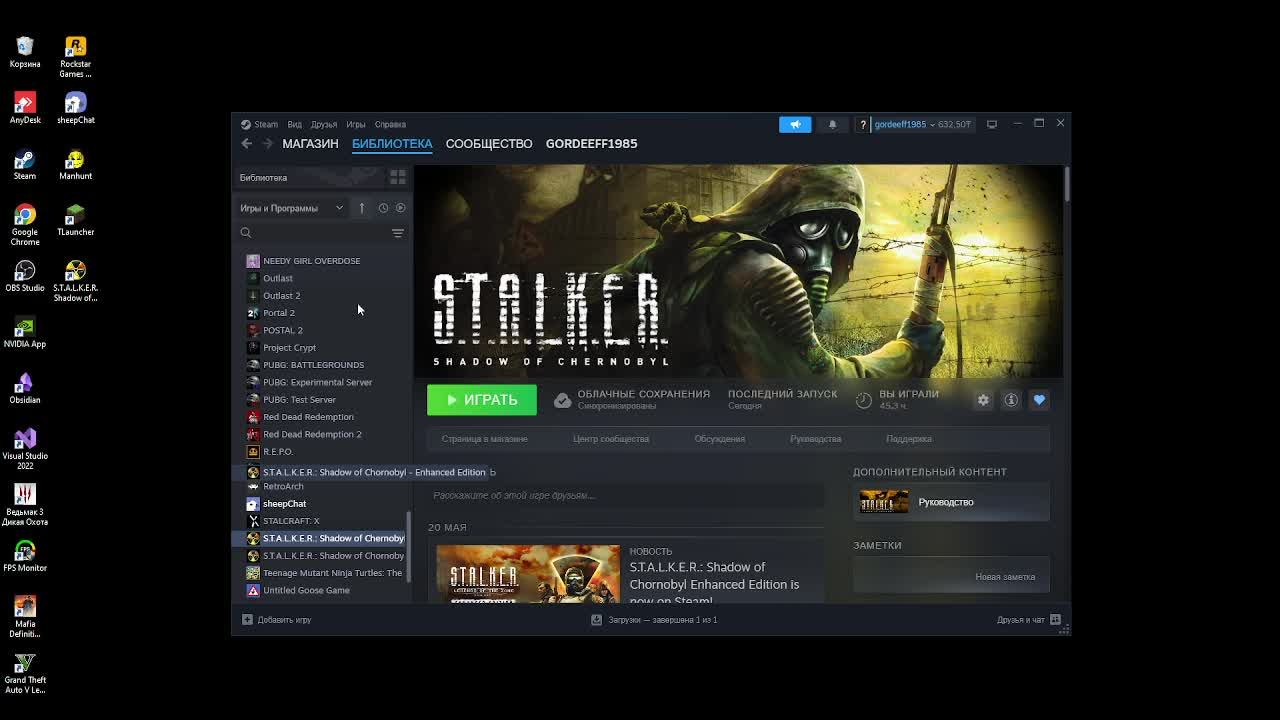The image size is (1280, 720).
Task: Open Steam help question mark icon
Action: tap(862, 124)
